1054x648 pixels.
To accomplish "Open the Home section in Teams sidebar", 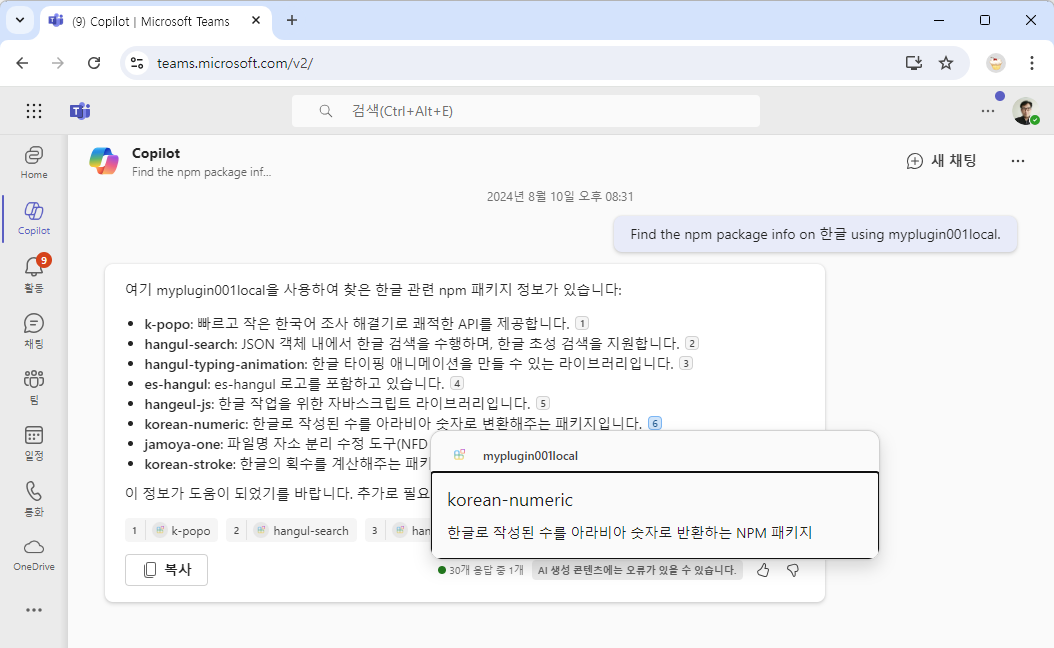I will tap(34, 163).
